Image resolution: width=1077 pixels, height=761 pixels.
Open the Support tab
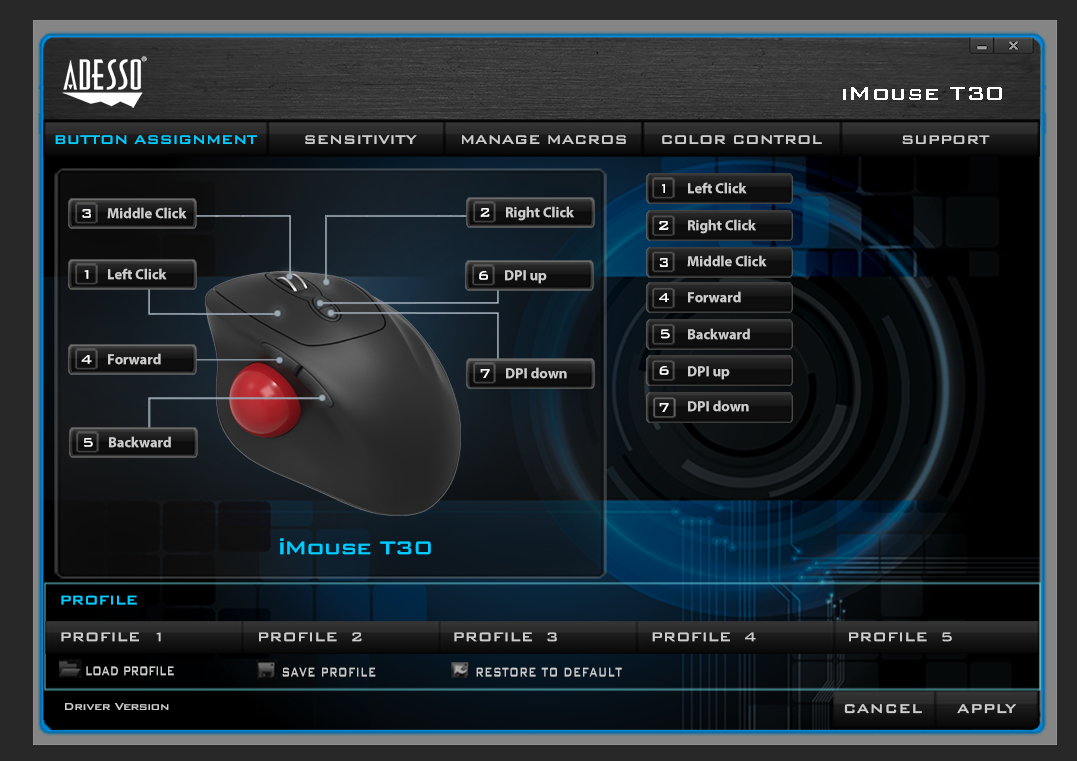(x=945, y=140)
